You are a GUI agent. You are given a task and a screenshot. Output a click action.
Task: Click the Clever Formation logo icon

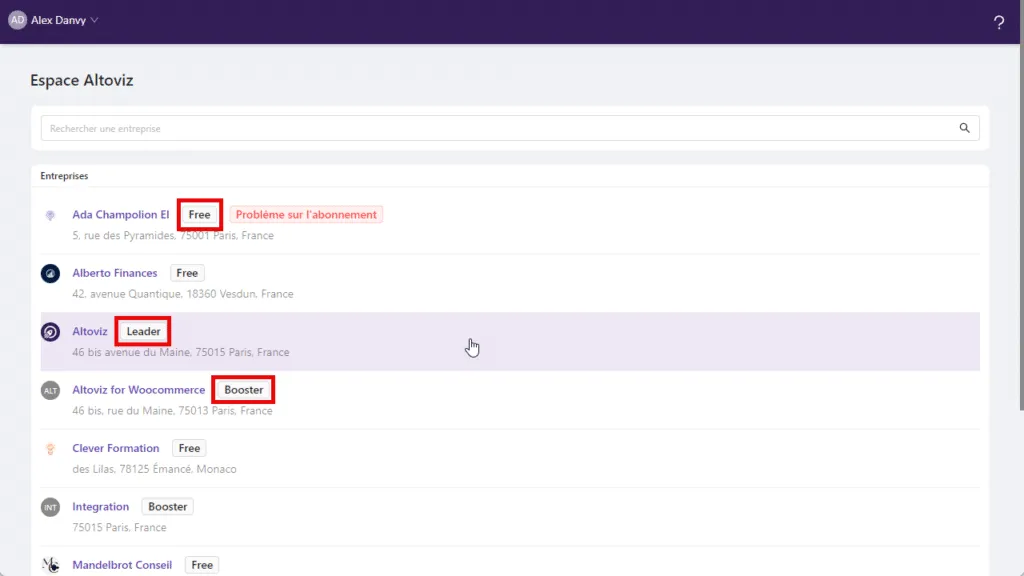(x=50, y=449)
